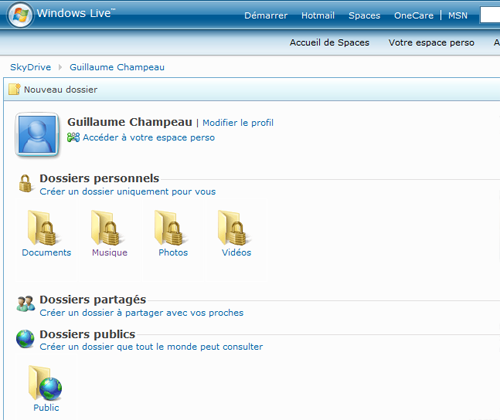Click the Windows Live logo orb
Viewport: 500px width, 420px height.
[20, 15]
